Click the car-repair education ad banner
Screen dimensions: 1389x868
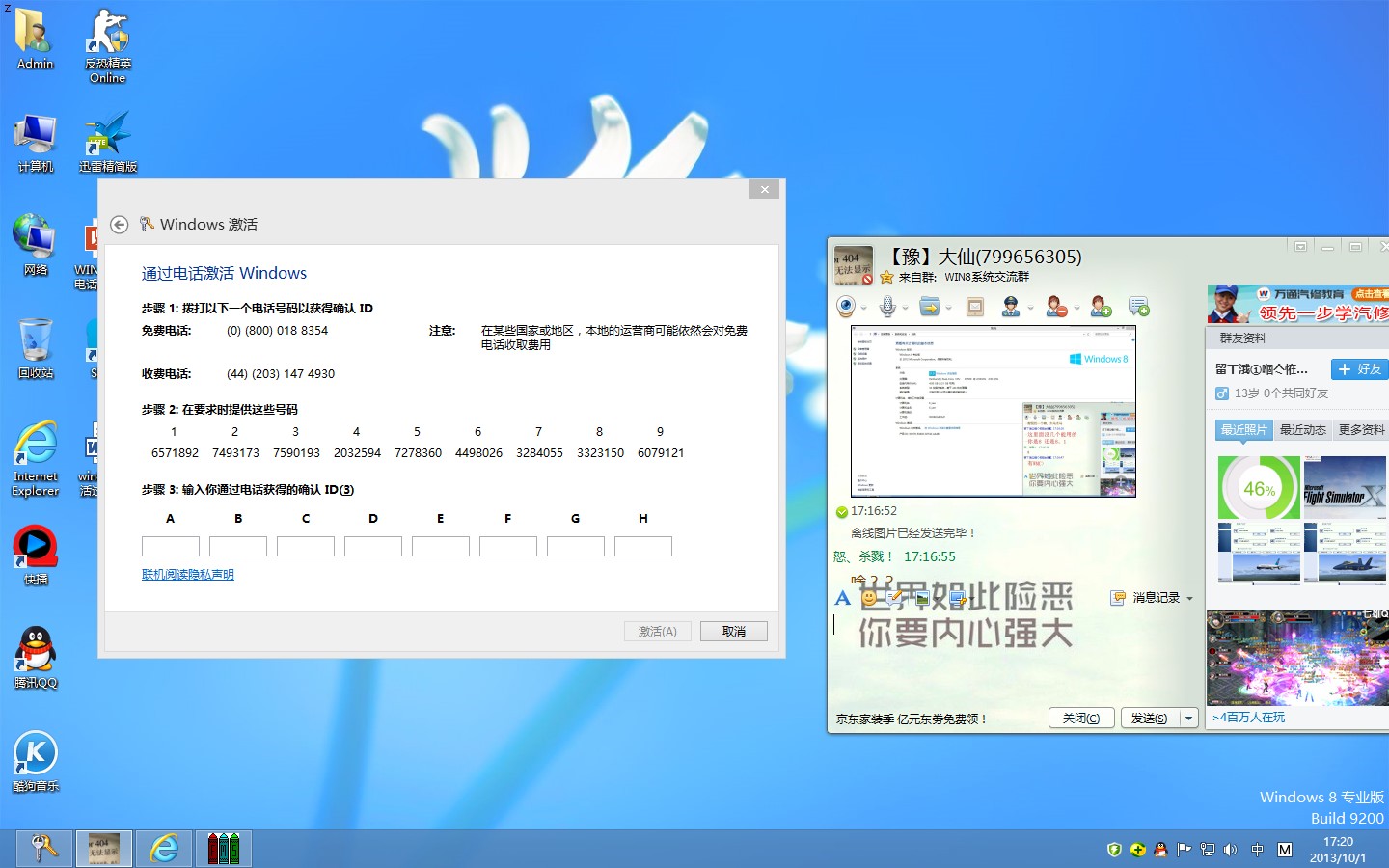click(1298, 304)
